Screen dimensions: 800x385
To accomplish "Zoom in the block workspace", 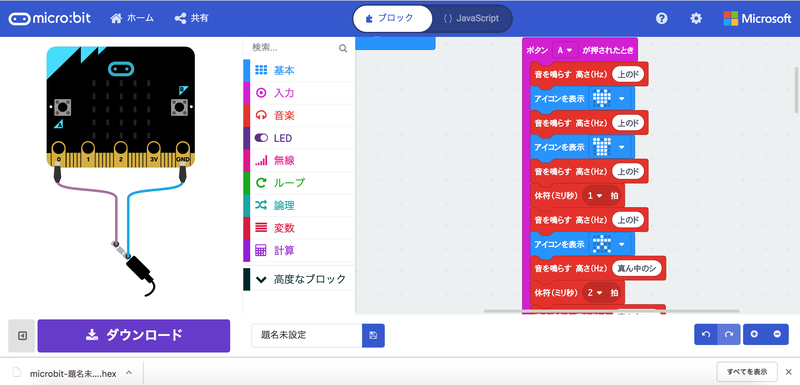I will point(755,335).
